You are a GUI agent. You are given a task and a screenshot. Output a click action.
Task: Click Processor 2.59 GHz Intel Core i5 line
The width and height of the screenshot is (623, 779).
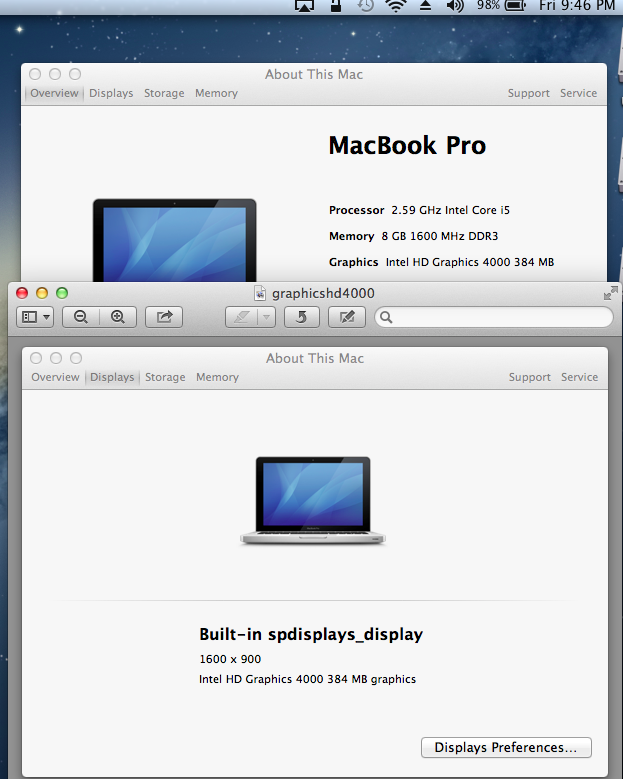click(419, 210)
